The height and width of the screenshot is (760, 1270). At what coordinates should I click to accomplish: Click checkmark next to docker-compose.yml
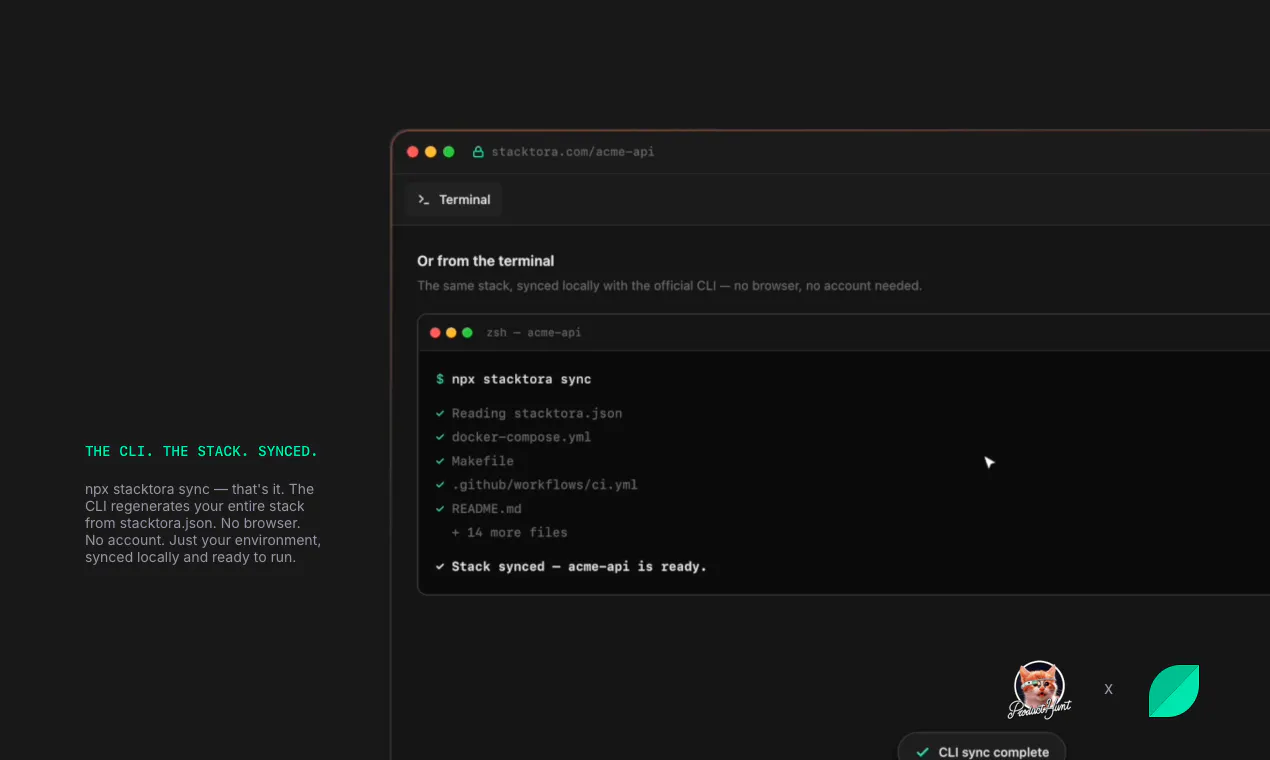click(x=440, y=437)
